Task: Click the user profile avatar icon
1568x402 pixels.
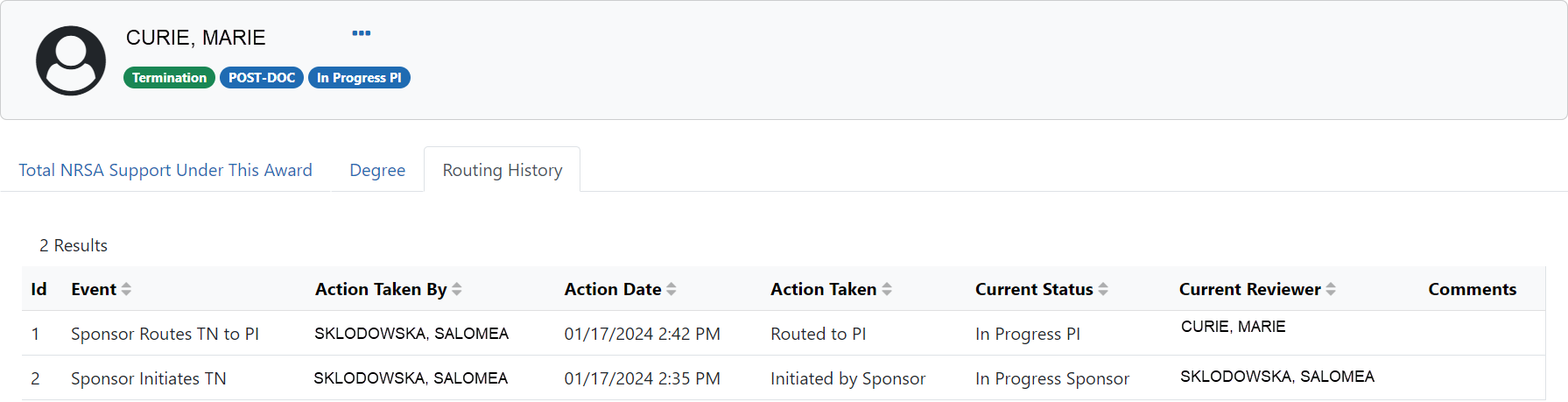Action: click(x=71, y=60)
